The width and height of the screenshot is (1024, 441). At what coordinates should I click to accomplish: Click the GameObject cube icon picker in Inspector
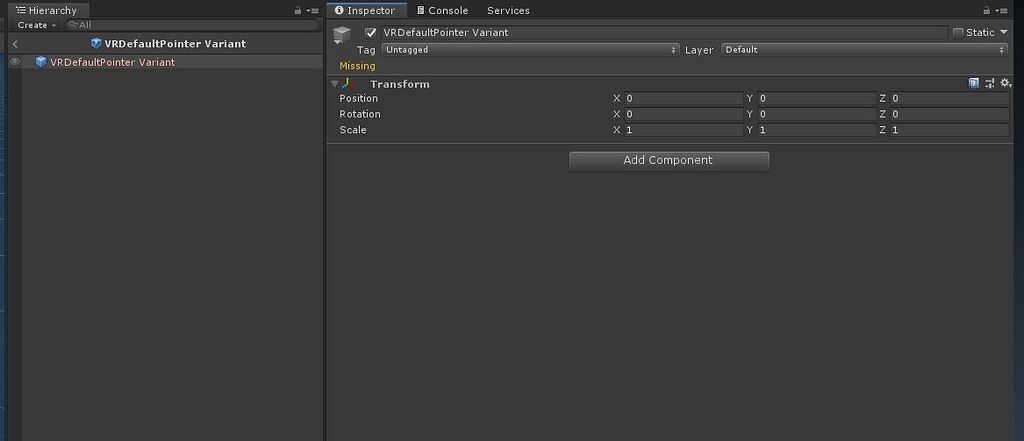point(342,35)
